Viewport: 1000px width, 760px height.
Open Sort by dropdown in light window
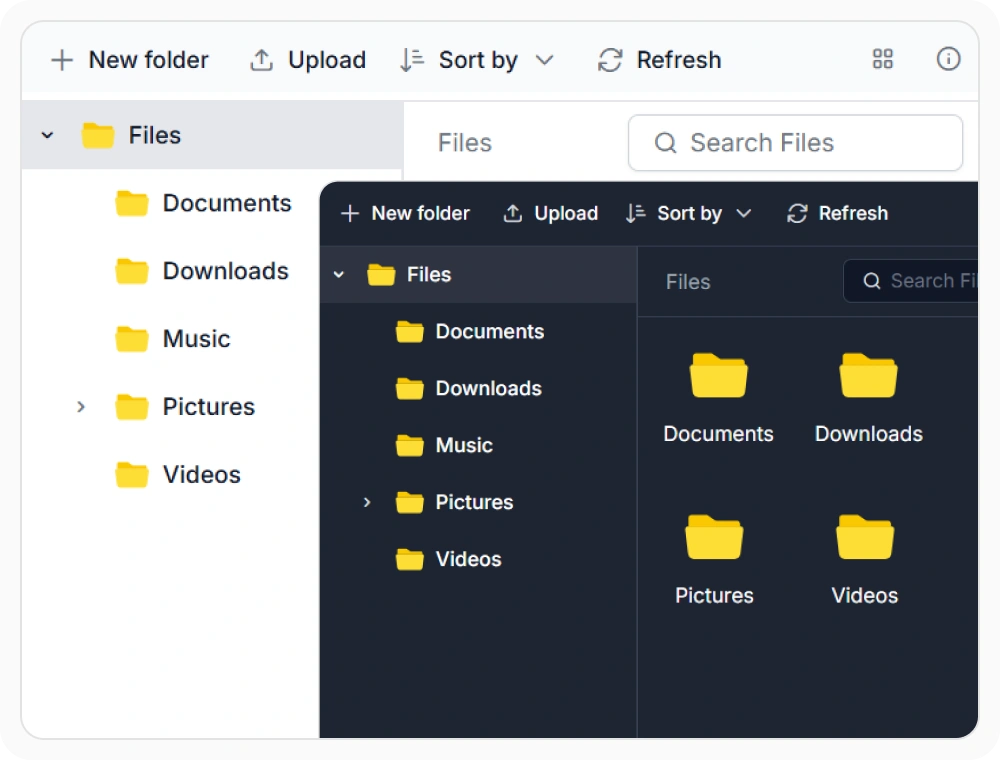[x=478, y=60]
